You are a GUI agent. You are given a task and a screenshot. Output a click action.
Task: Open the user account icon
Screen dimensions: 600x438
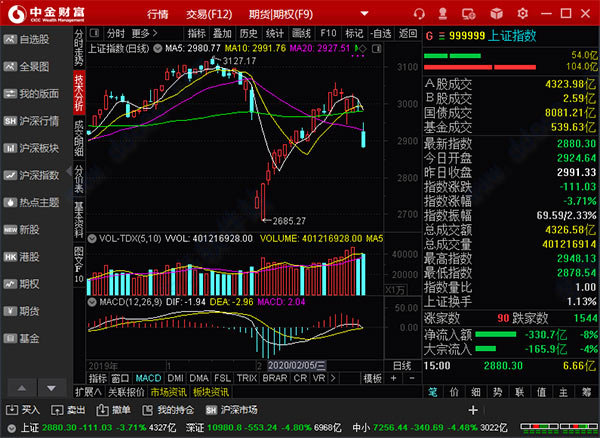(x=443, y=14)
